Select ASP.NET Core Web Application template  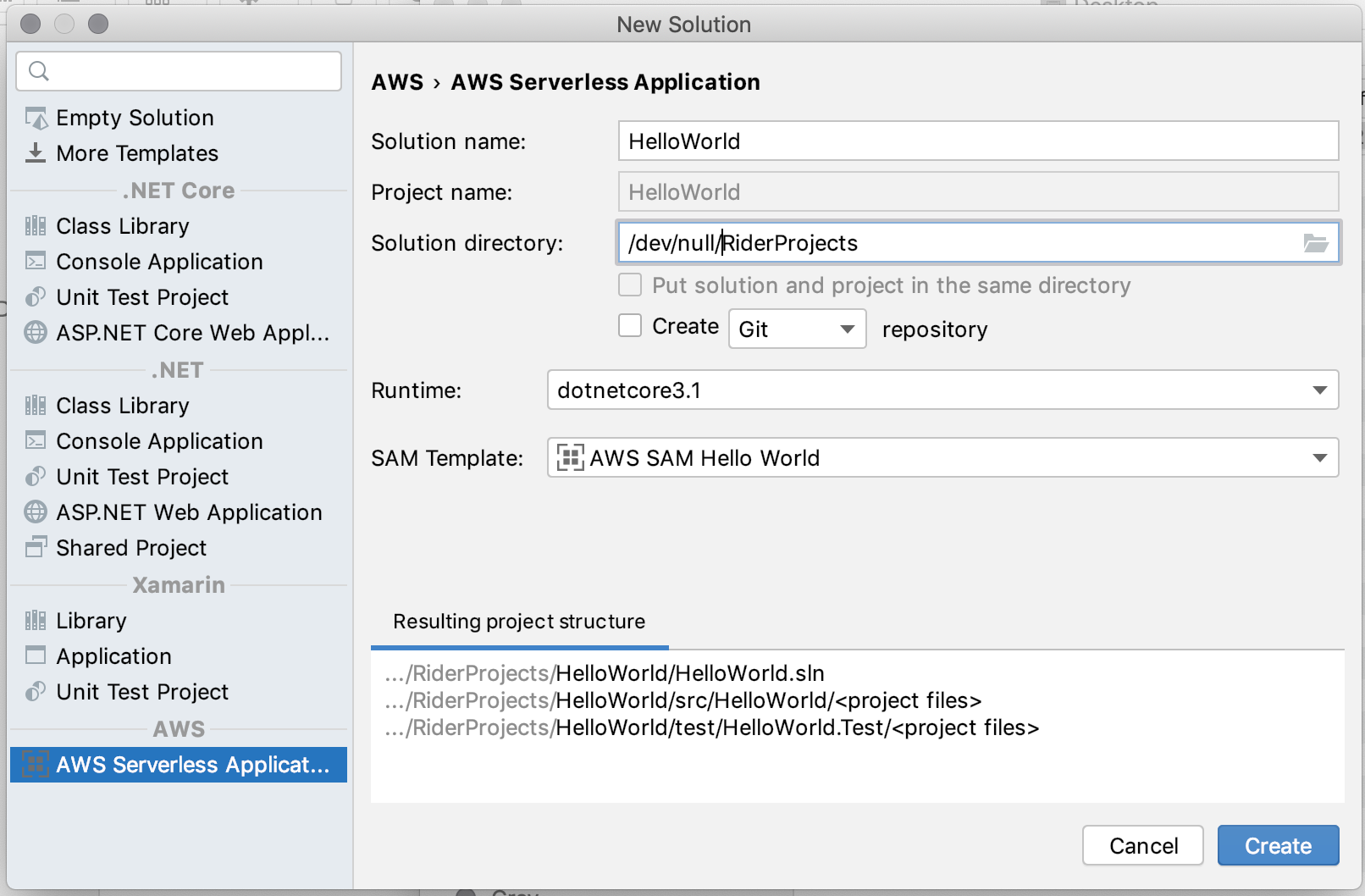179,333
